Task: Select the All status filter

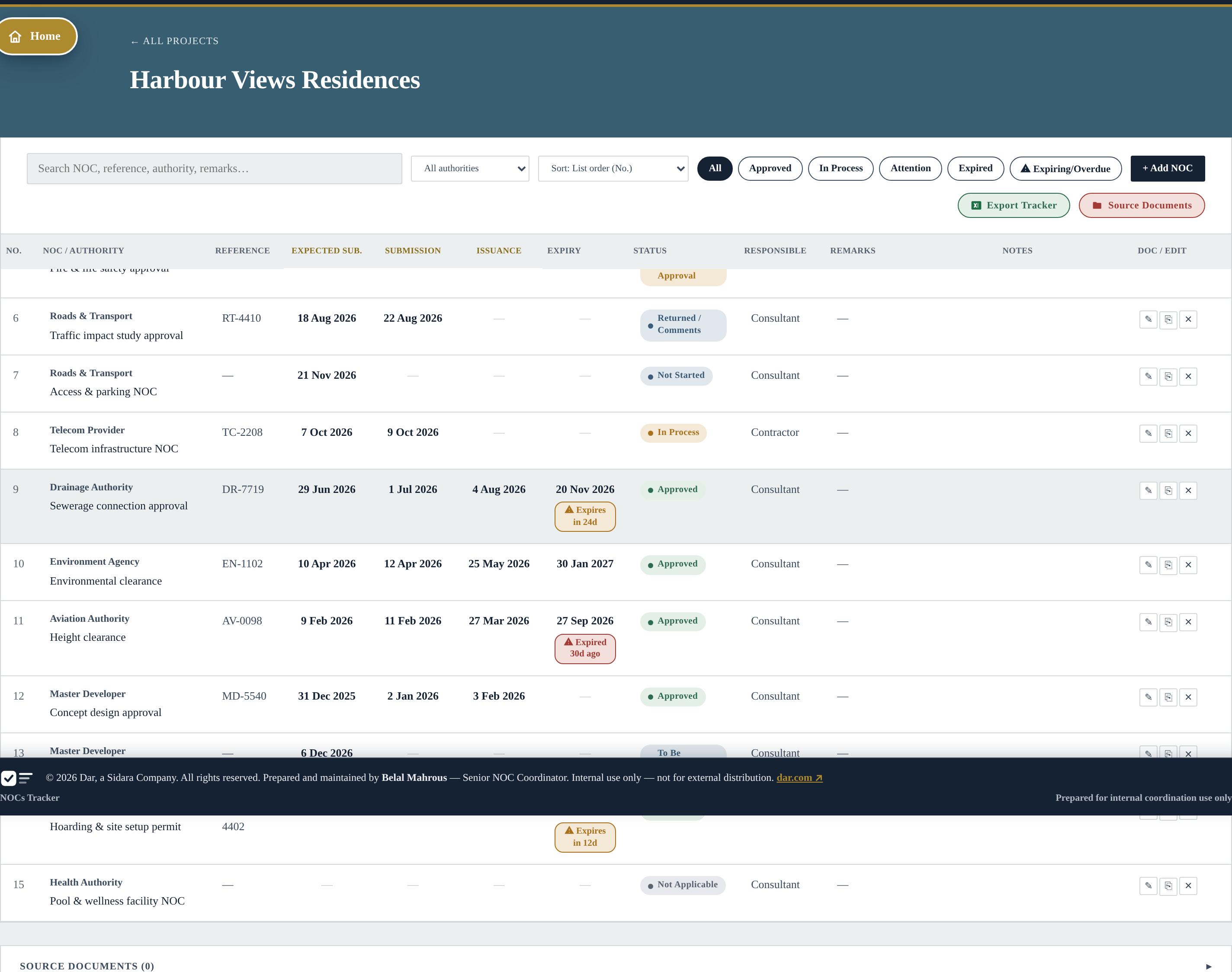Action: pyautogui.click(x=715, y=169)
